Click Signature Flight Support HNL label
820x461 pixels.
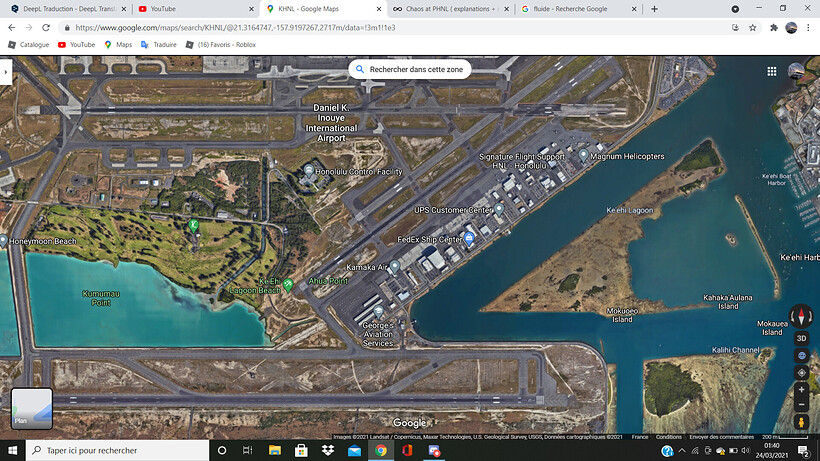coord(522,161)
